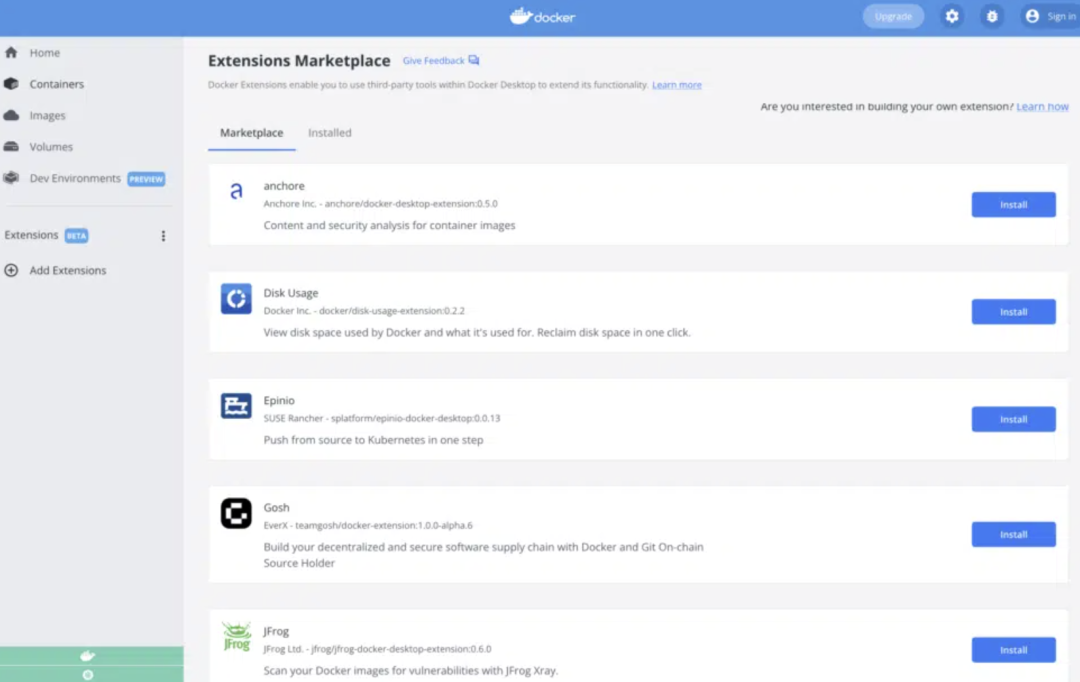Open the Learn how link
Image resolution: width=1080 pixels, height=682 pixels.
pos(1042,106)
